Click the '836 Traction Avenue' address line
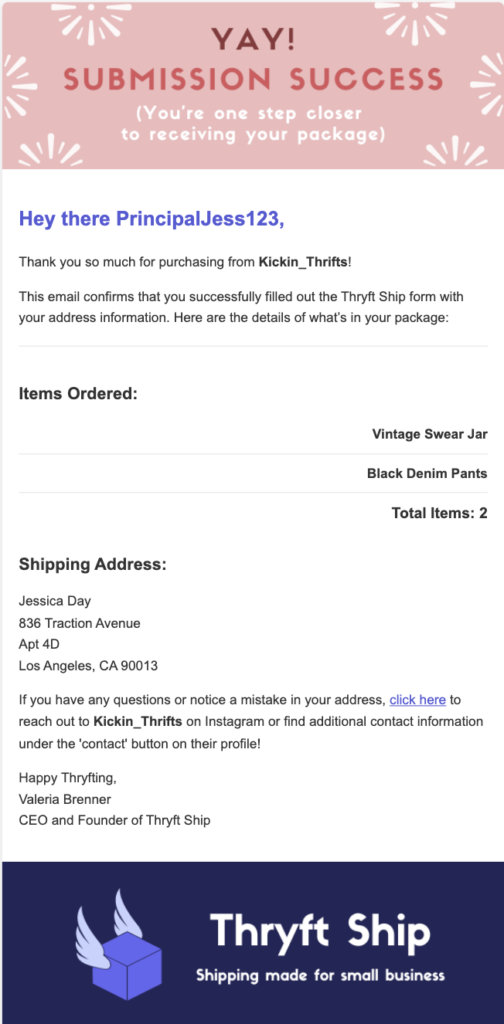 (80, 623)
